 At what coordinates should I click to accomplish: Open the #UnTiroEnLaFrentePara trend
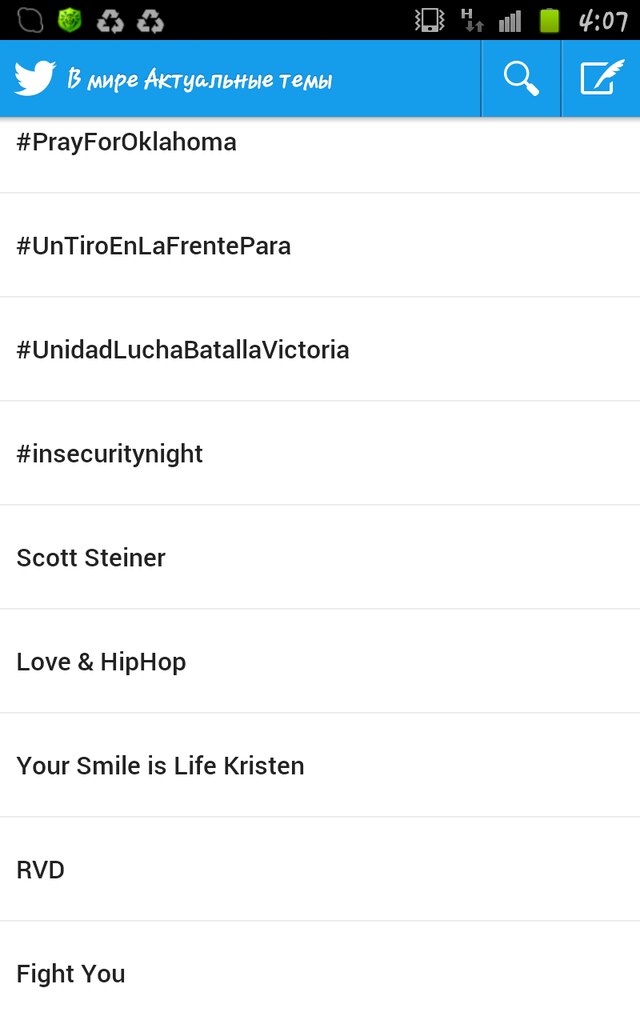(320, 246)
